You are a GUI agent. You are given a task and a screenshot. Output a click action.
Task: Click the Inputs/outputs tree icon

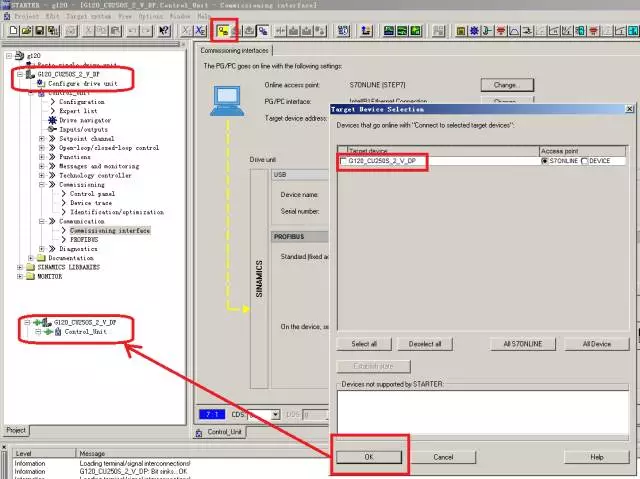[53, 129]
